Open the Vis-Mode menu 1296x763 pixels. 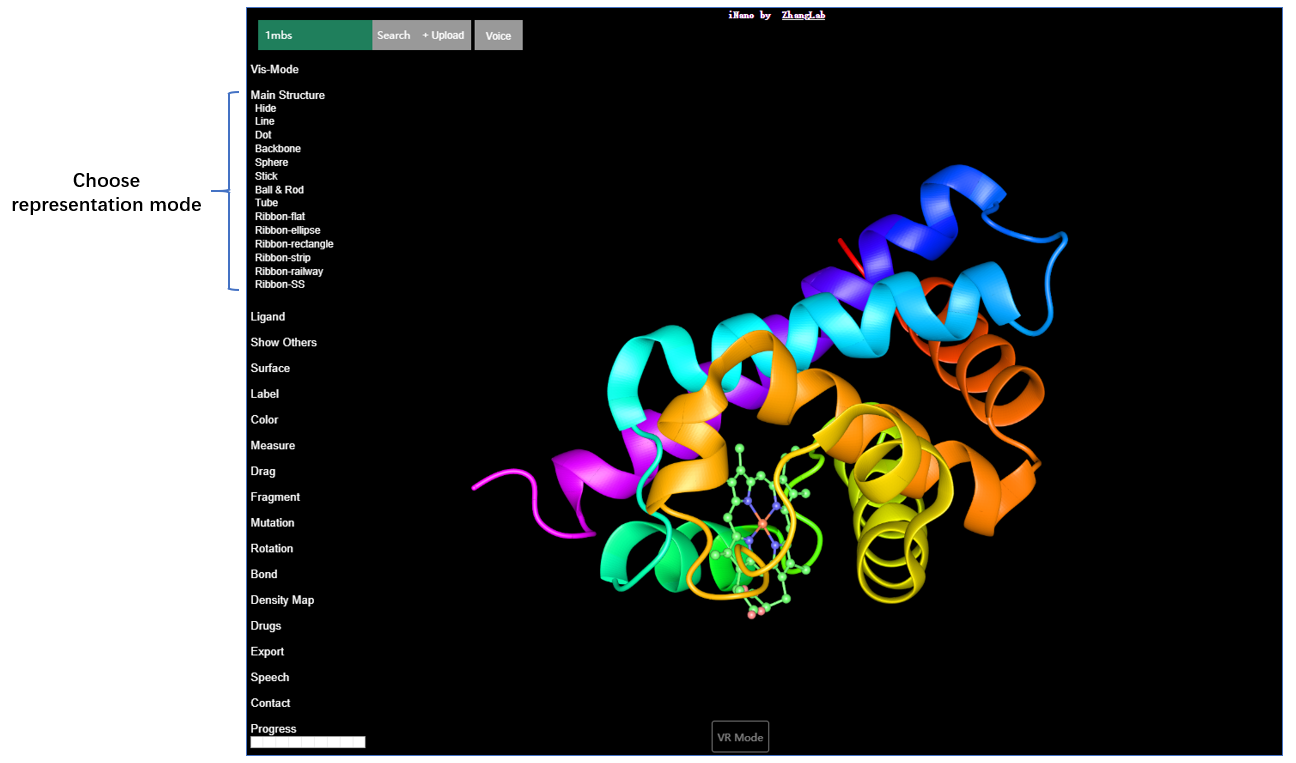pyautogui.click(x=274, y=70)
